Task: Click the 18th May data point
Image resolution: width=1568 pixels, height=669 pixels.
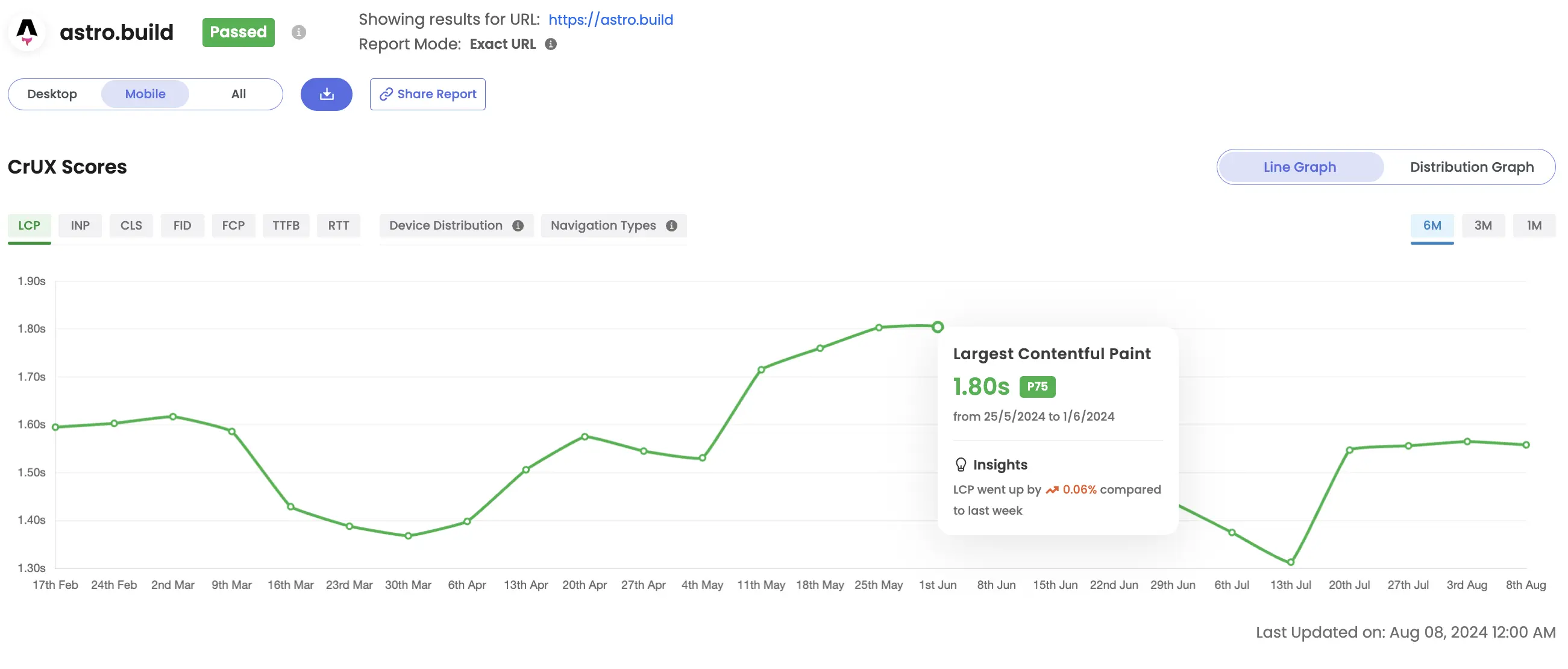Action: pos(820,348)
